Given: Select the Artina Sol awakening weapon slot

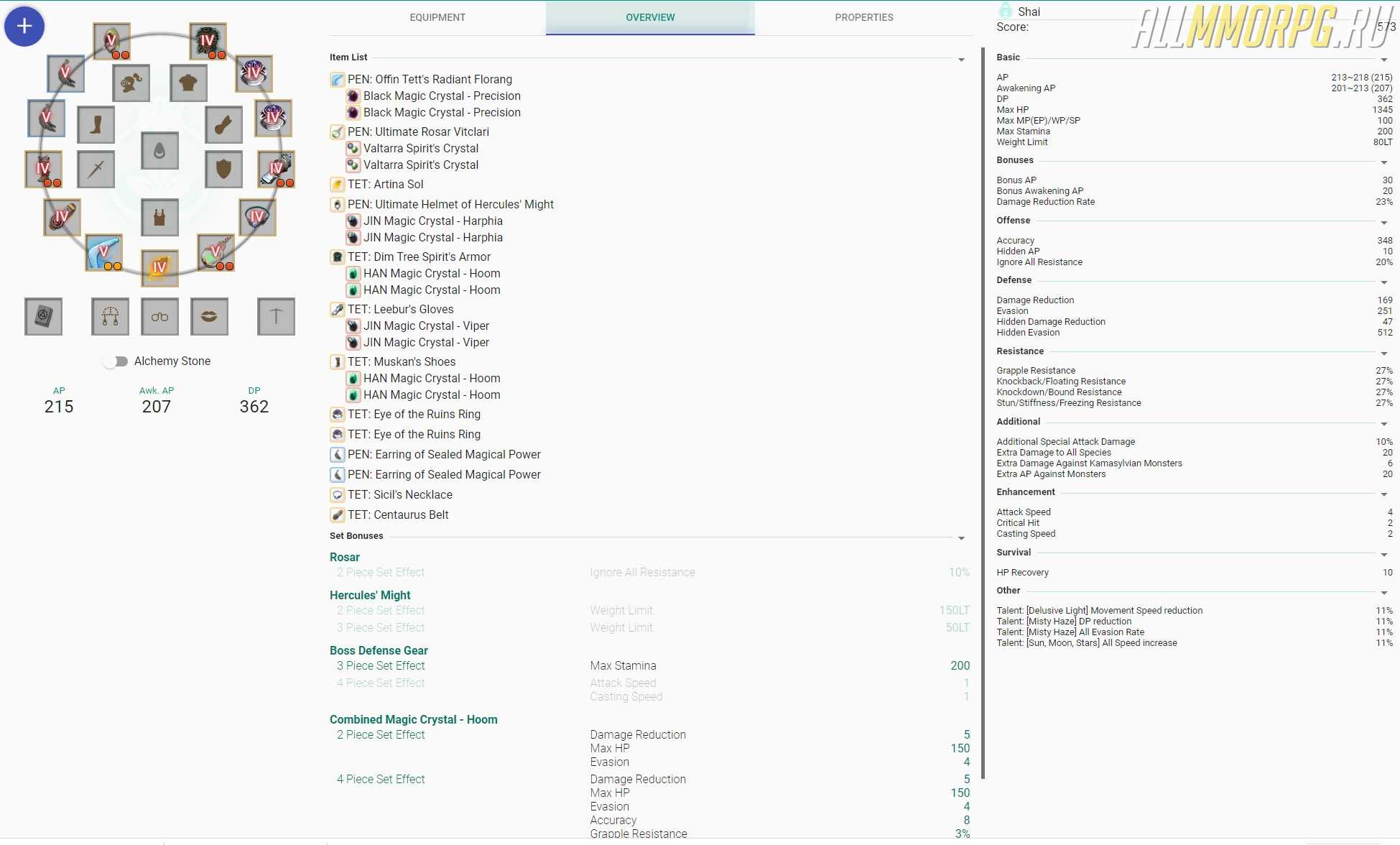Looking at the screenshot, I should coord(159,268).
